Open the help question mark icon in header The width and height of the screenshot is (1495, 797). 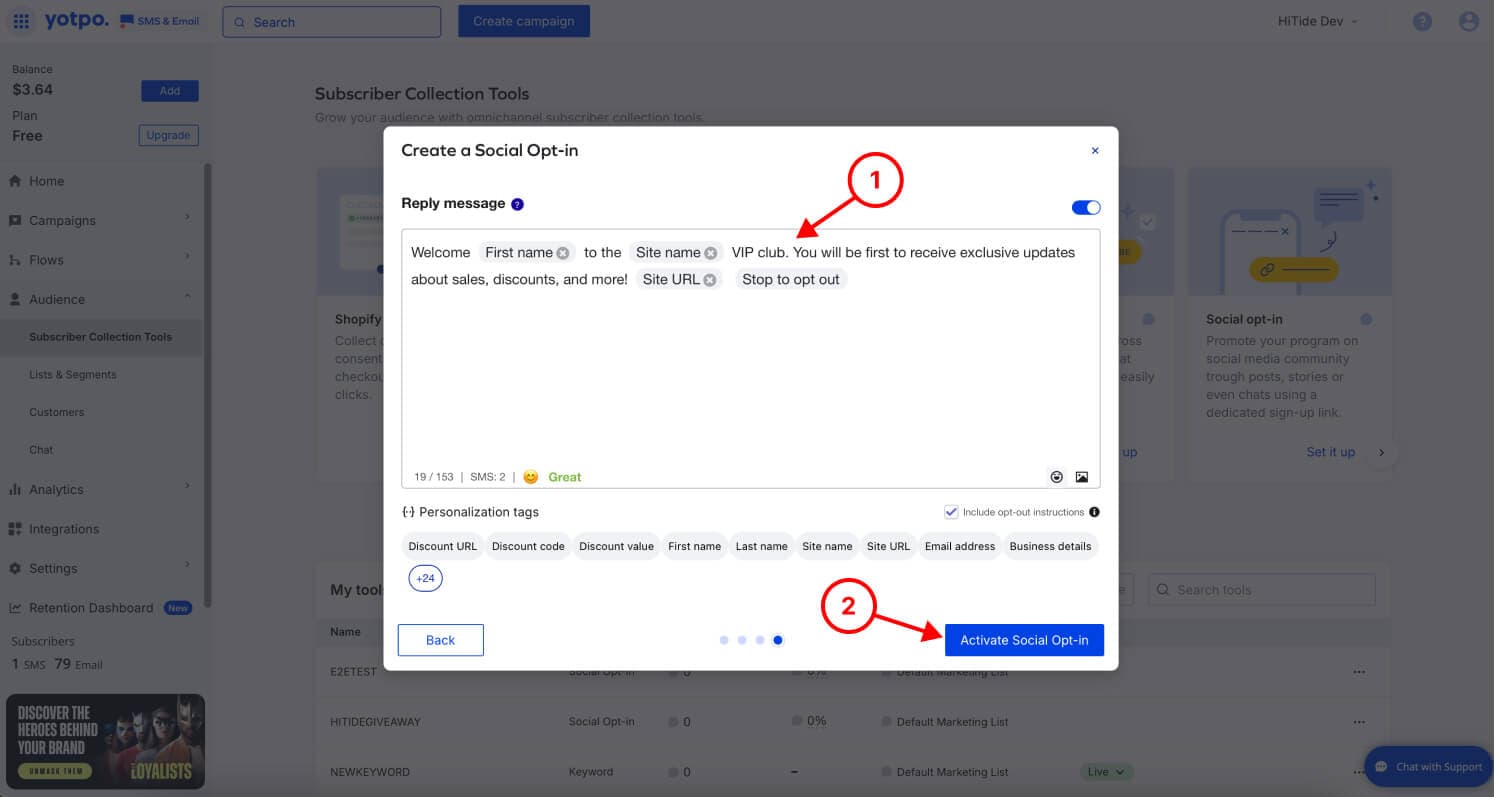pos(1422,21)
